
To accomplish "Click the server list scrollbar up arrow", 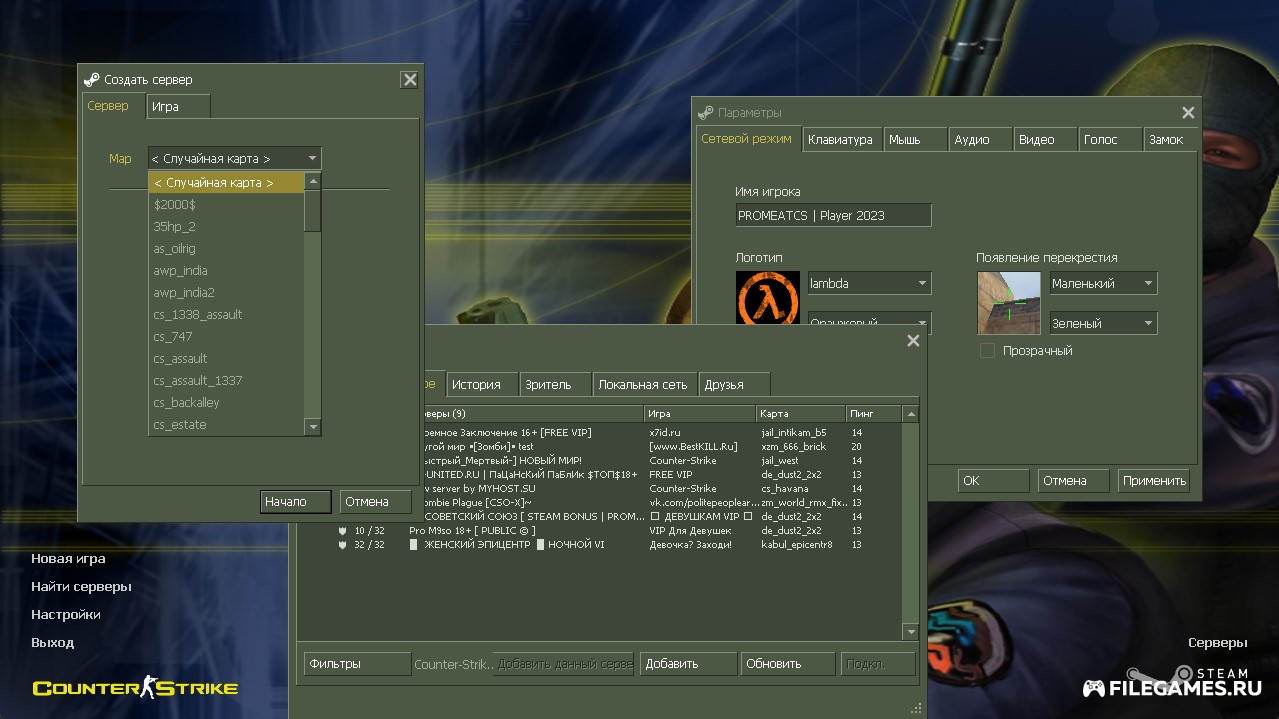I will (x=910, y=414).
